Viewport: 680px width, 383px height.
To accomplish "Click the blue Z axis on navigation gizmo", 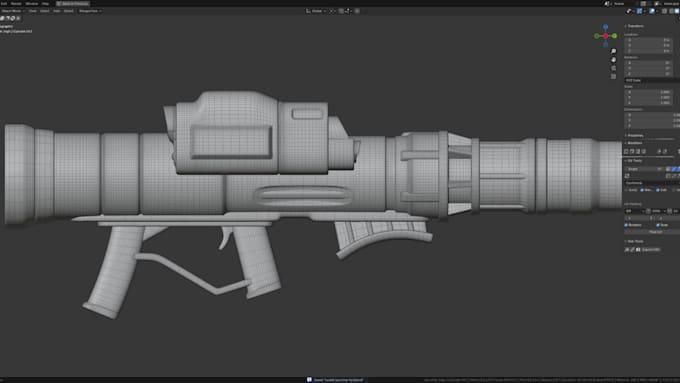I will click(x=605, y=27).
